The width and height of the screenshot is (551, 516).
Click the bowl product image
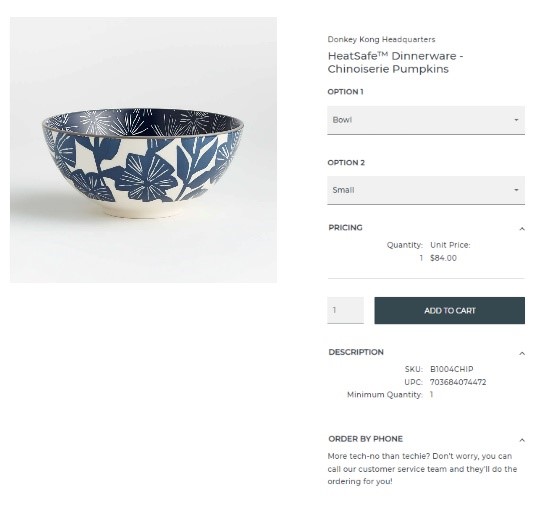[143, 150]
